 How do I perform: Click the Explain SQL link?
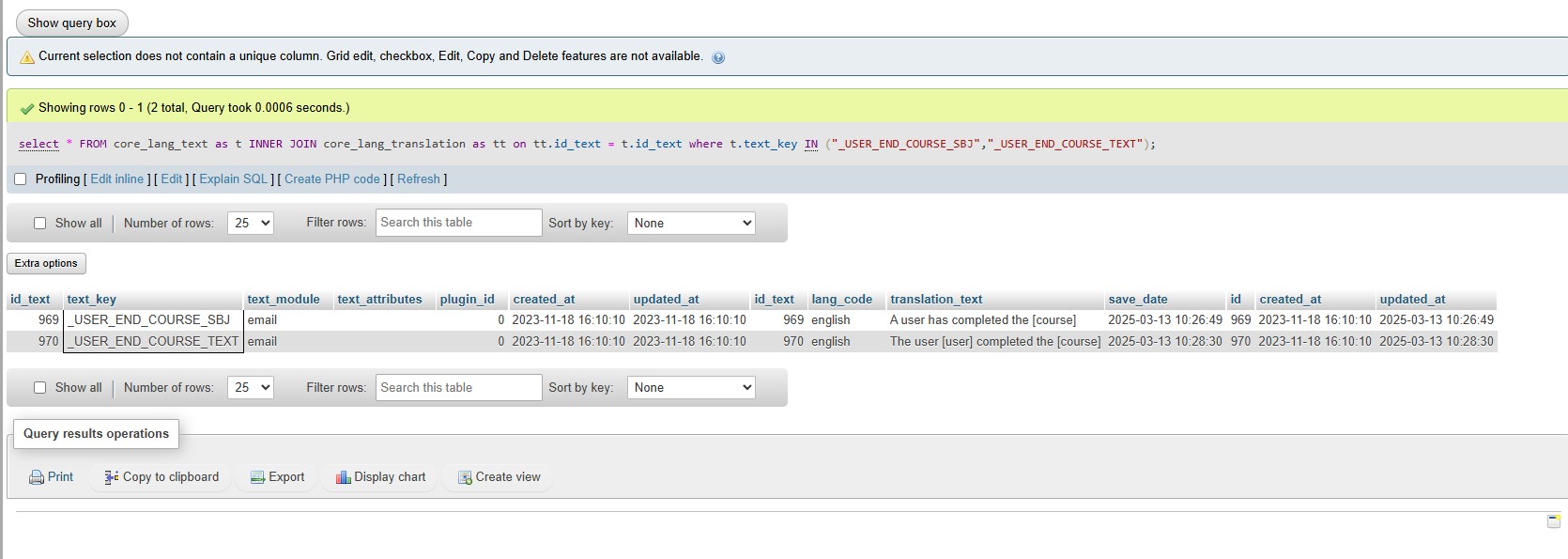tap(234, 179)
